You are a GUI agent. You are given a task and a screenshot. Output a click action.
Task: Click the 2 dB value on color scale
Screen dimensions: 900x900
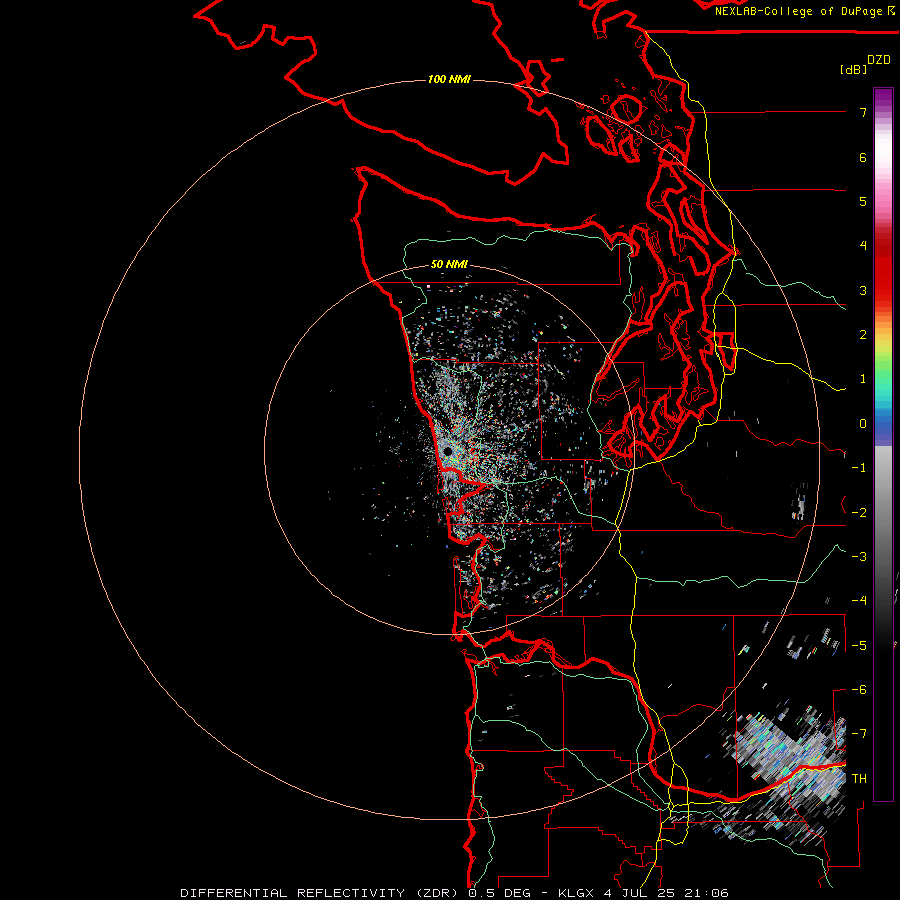863,335
